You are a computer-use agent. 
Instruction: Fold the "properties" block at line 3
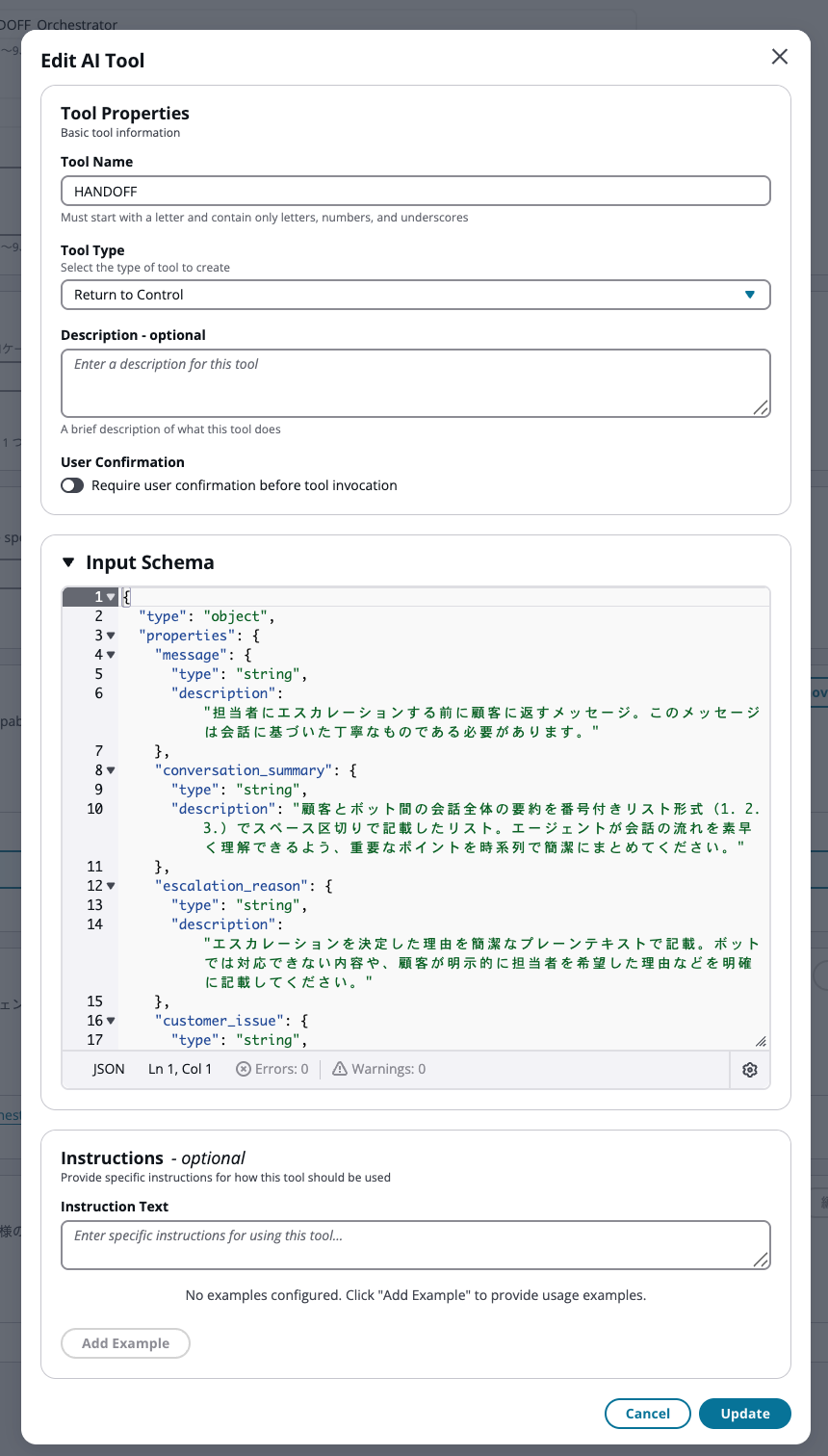111,636
